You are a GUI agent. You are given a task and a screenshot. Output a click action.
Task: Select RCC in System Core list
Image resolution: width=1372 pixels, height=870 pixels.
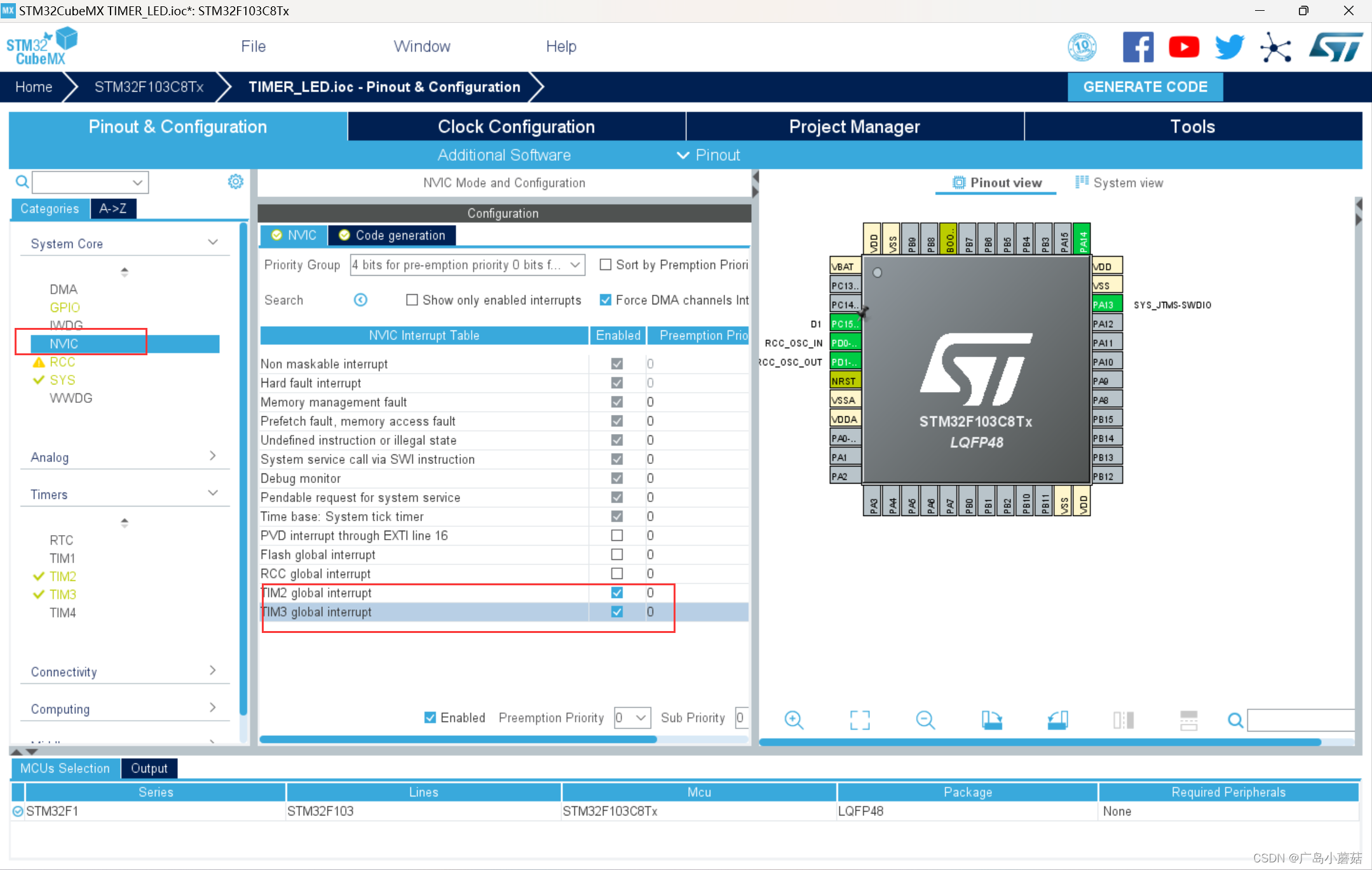point(62,362)
